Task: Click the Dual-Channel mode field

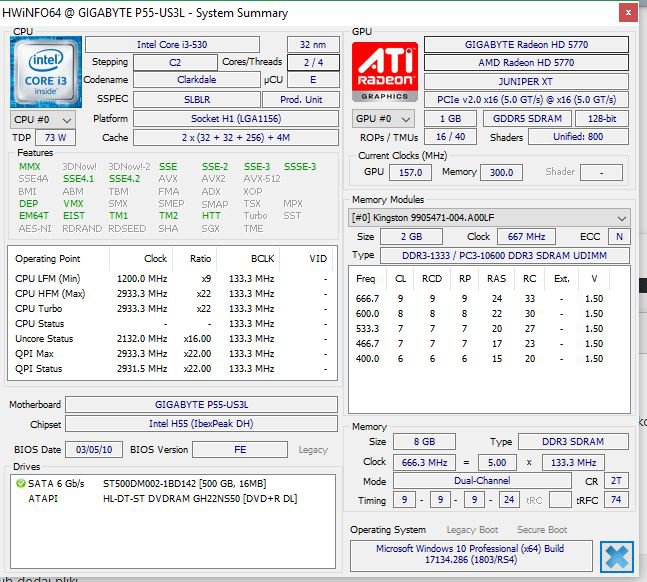Action: click(x=482, y=481)
